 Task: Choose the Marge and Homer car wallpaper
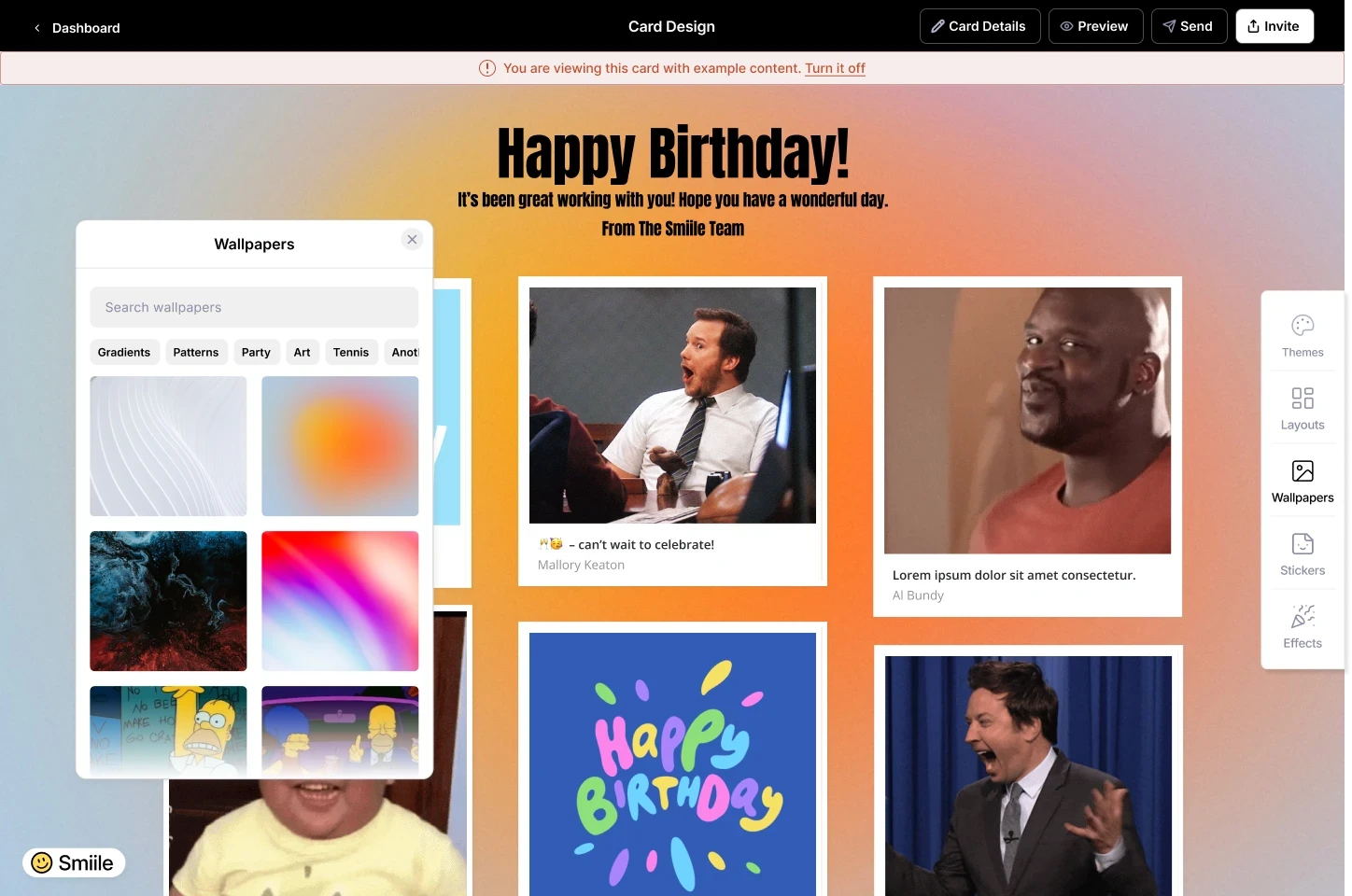point(340,730)
